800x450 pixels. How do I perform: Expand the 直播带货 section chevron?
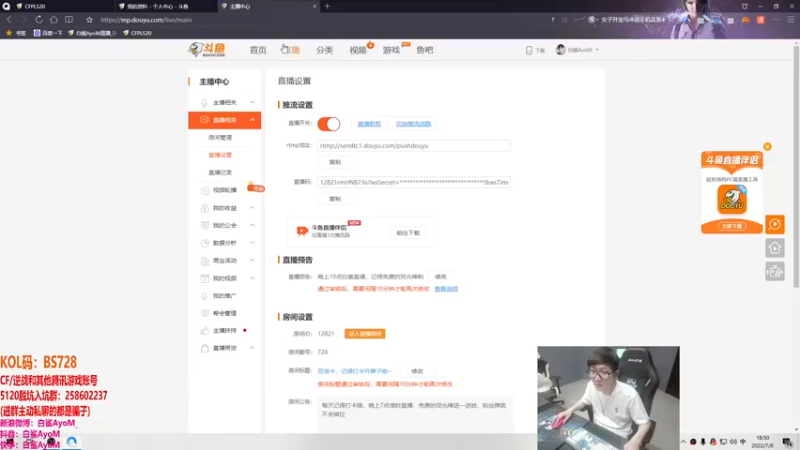point(252,348)
